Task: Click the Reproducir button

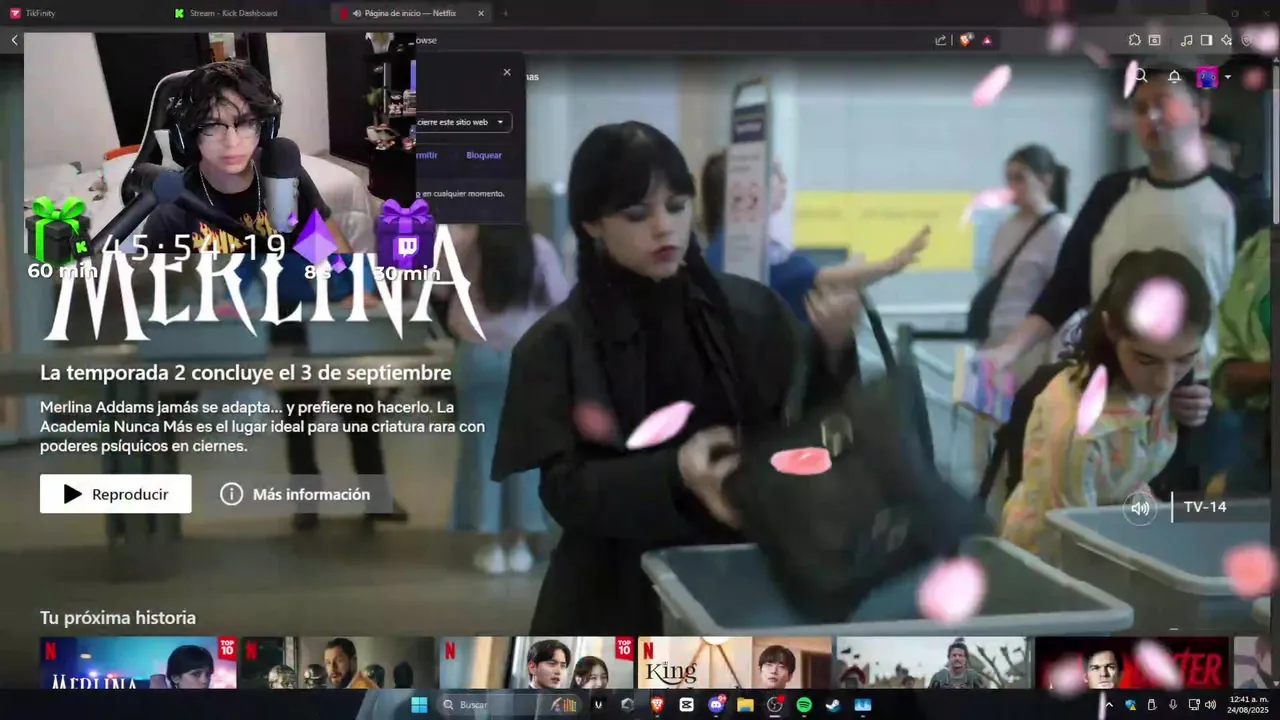Action: pyautogui.click(x=116, y=494)
